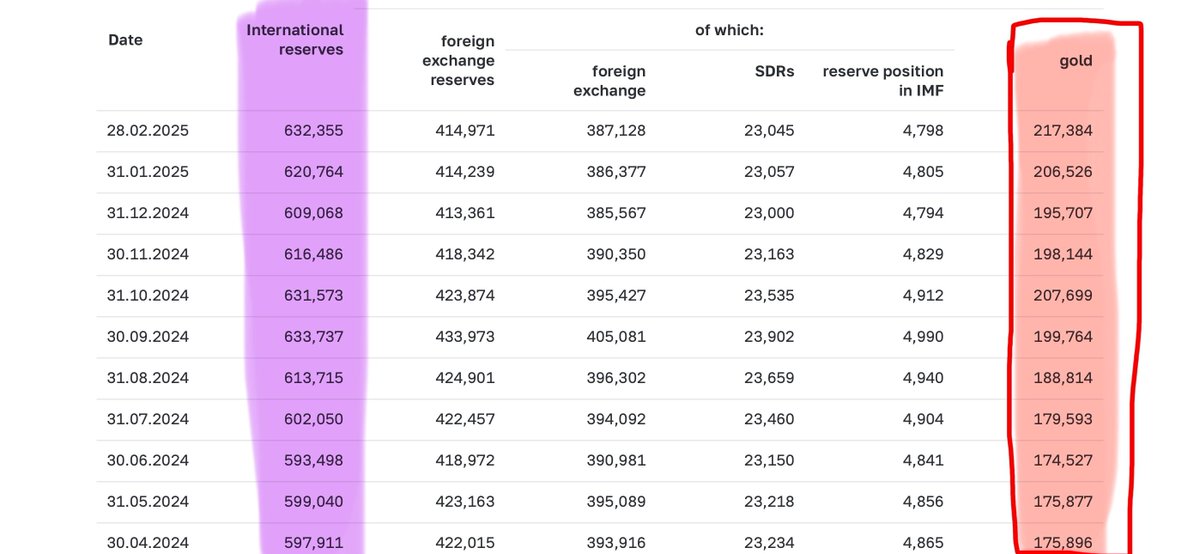Click the gold column header
1200x554 pixels.
[x=1076, y=61]
